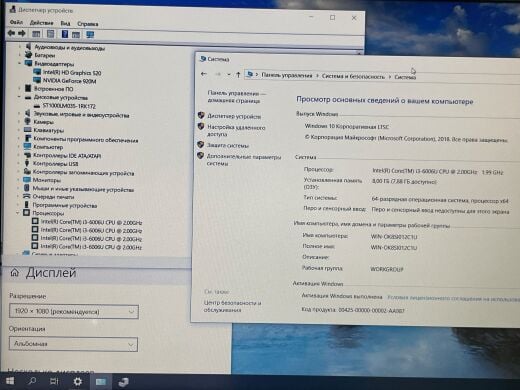This screenshot has width=520, height=390.
Task: Open Настройка удаленного доступа link
Action: pyautogui.click(x=236, y=130)
